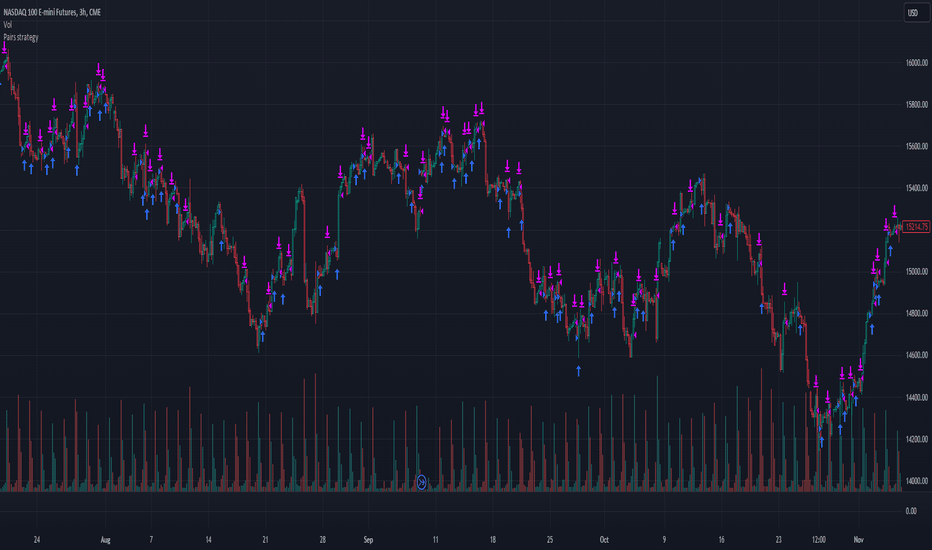Click the 14 date label on the time axis

tap(208, 540)
